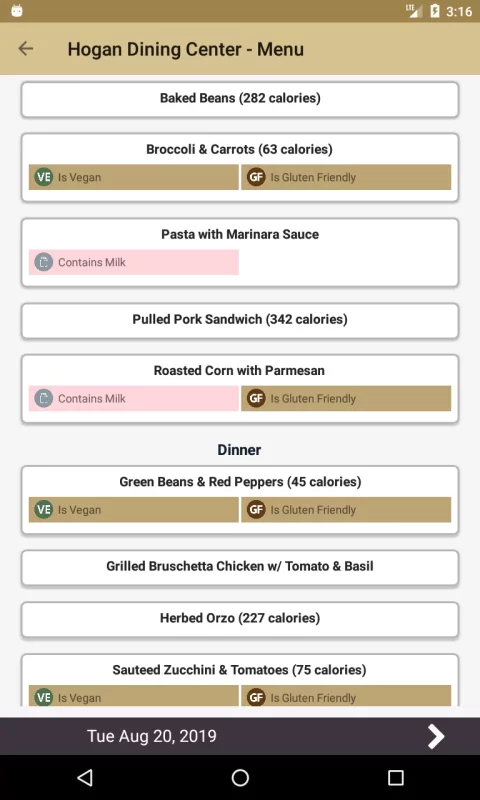This screenshot has height=800, width=480.
Task: Open the Pulled Pork Sandwich item
Action: [x=240, y=320]
